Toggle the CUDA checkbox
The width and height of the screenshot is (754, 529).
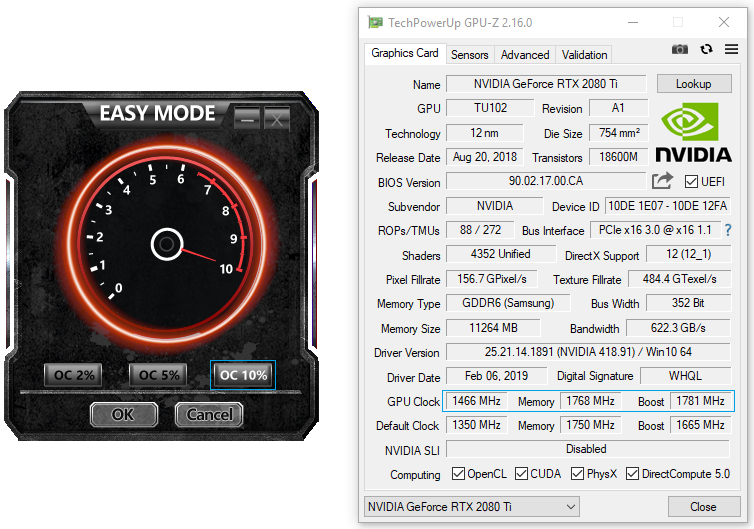click(x=521, y=474)
